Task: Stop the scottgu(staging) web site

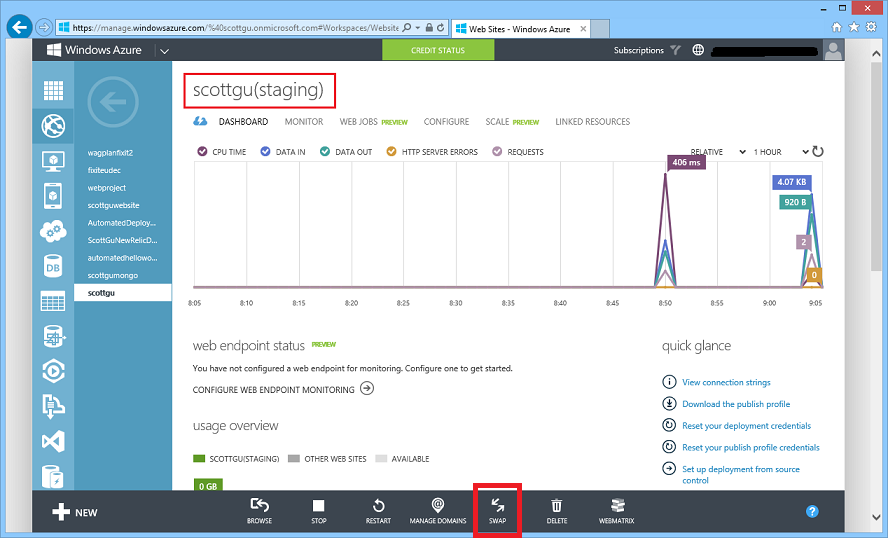Action: (x=318, y=506)
